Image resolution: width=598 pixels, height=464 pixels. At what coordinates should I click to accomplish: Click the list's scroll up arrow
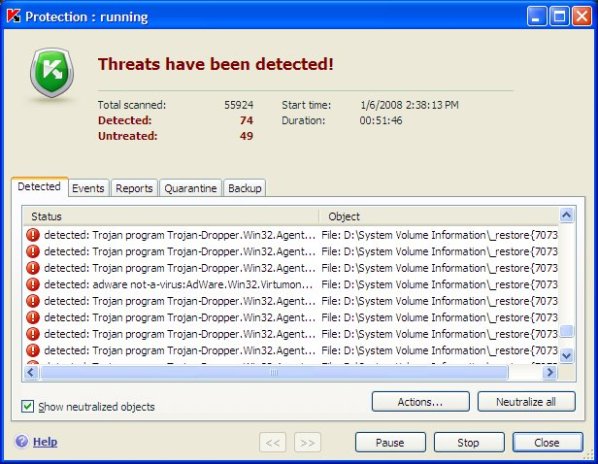[567, 215]
